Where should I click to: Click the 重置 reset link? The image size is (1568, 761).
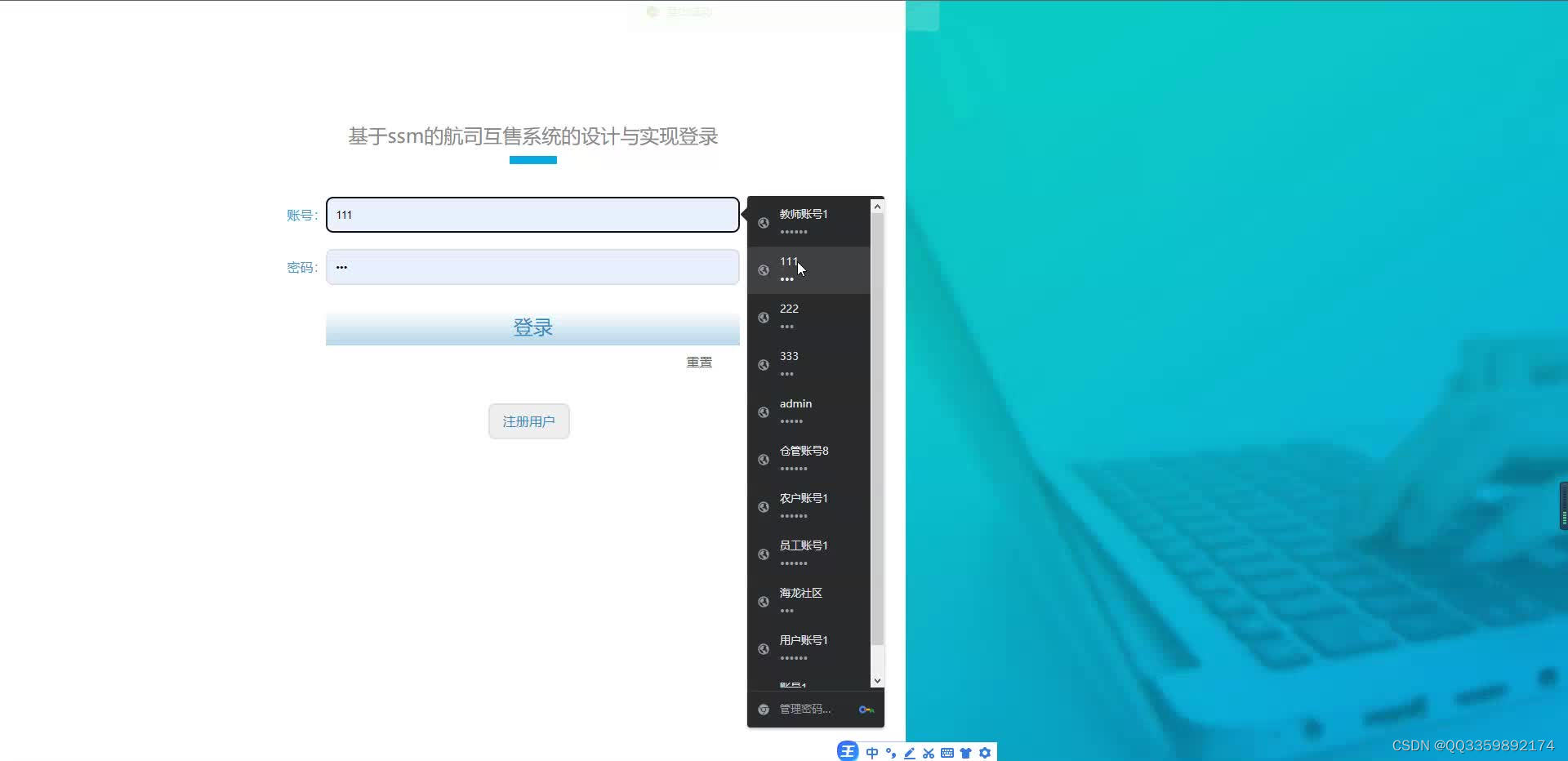click(699, 363)
